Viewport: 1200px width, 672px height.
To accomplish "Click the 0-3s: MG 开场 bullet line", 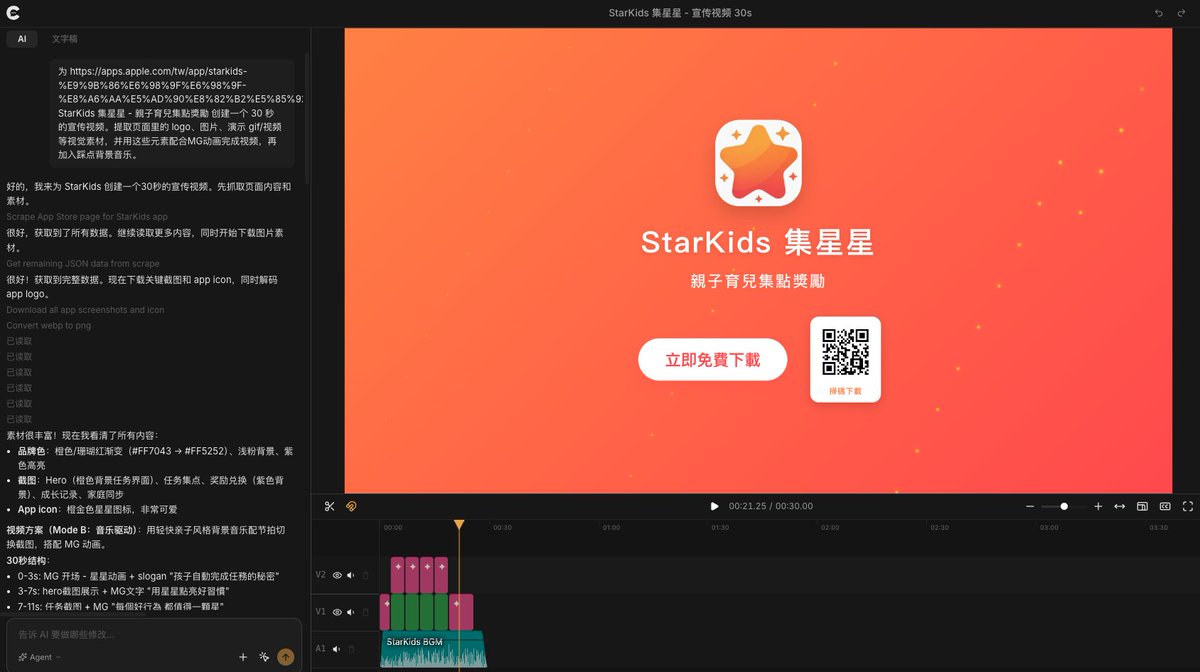I will 148,576.
